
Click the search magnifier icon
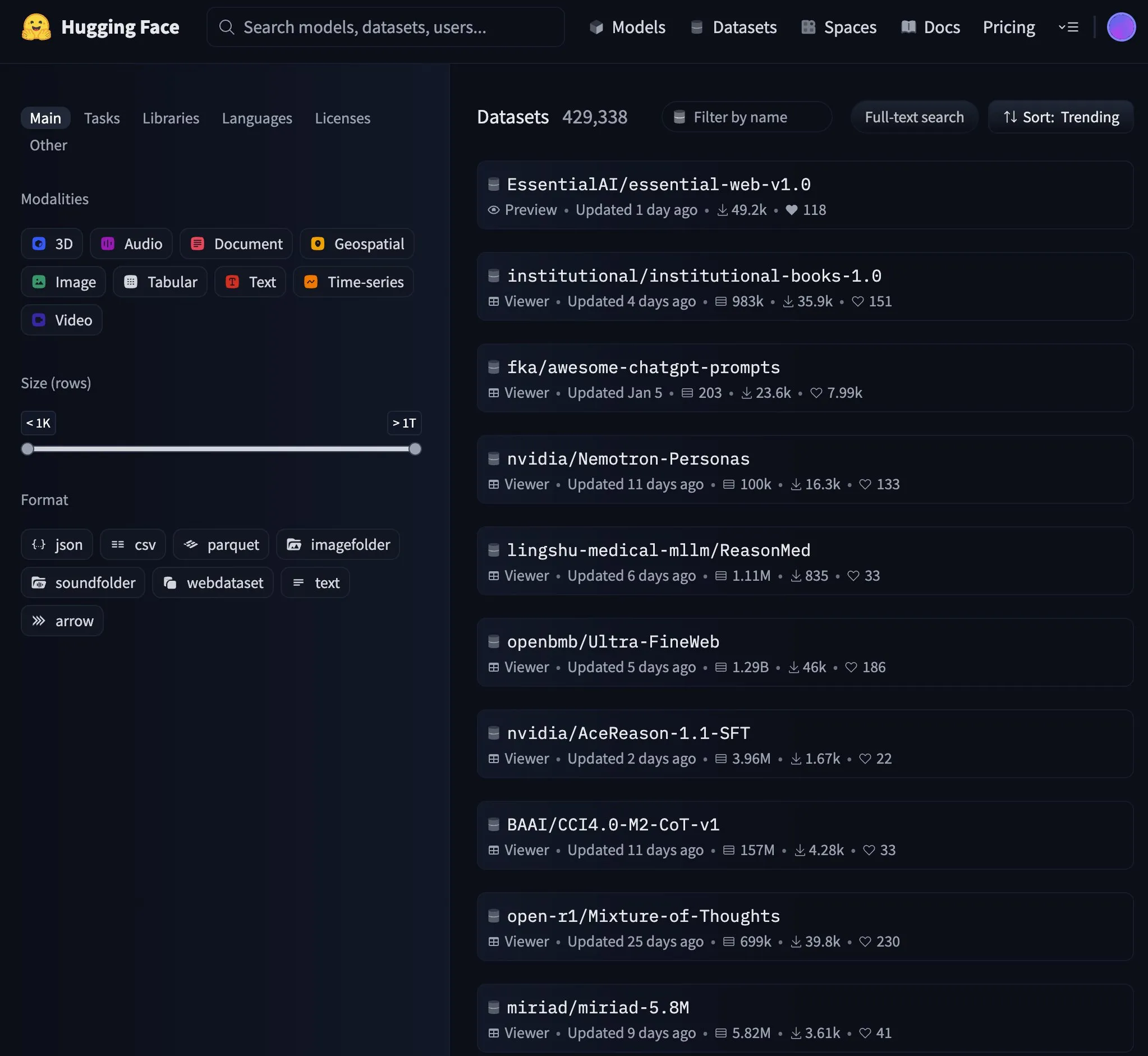click(226, 27)
